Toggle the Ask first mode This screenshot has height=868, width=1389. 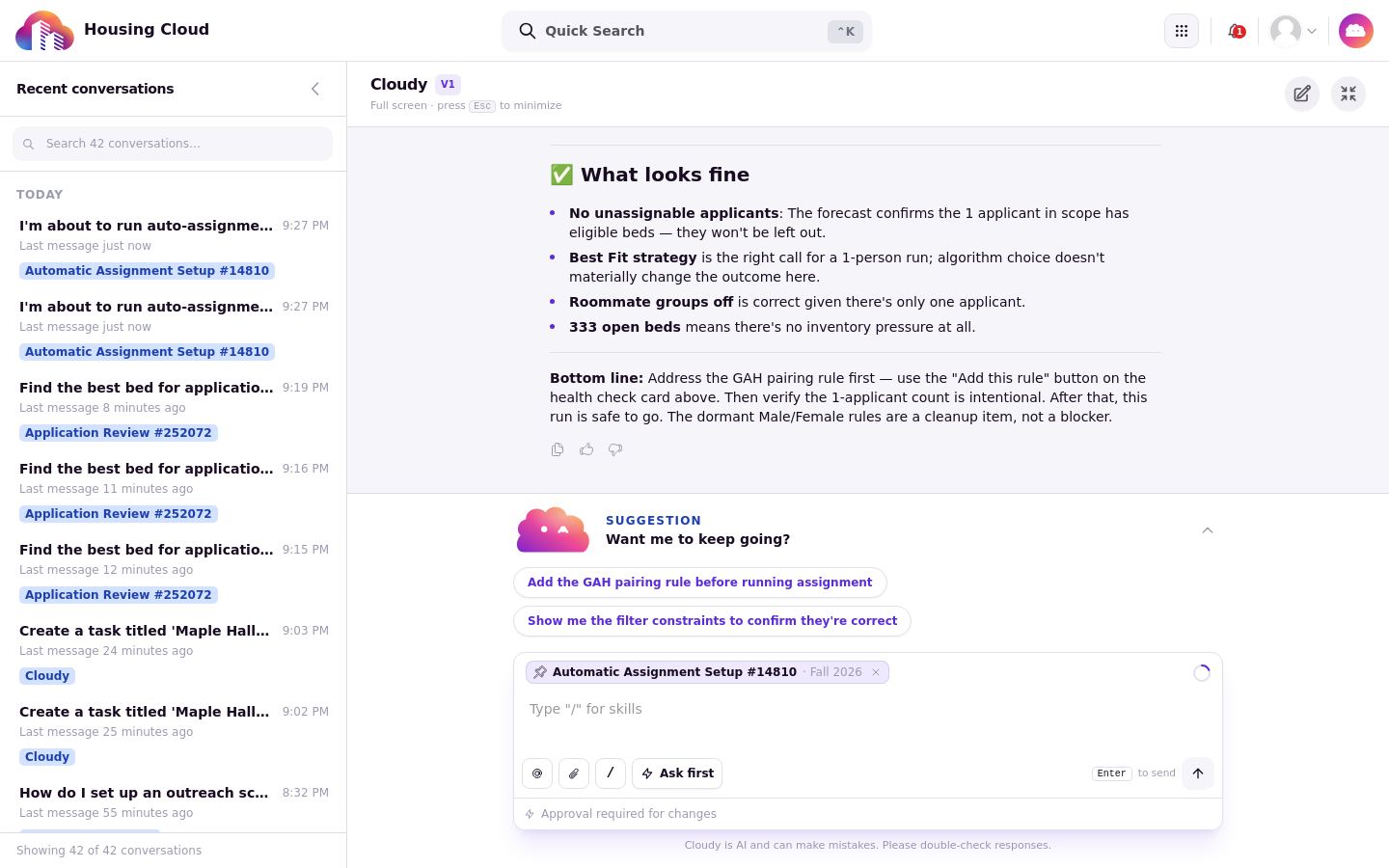[677, 773]
